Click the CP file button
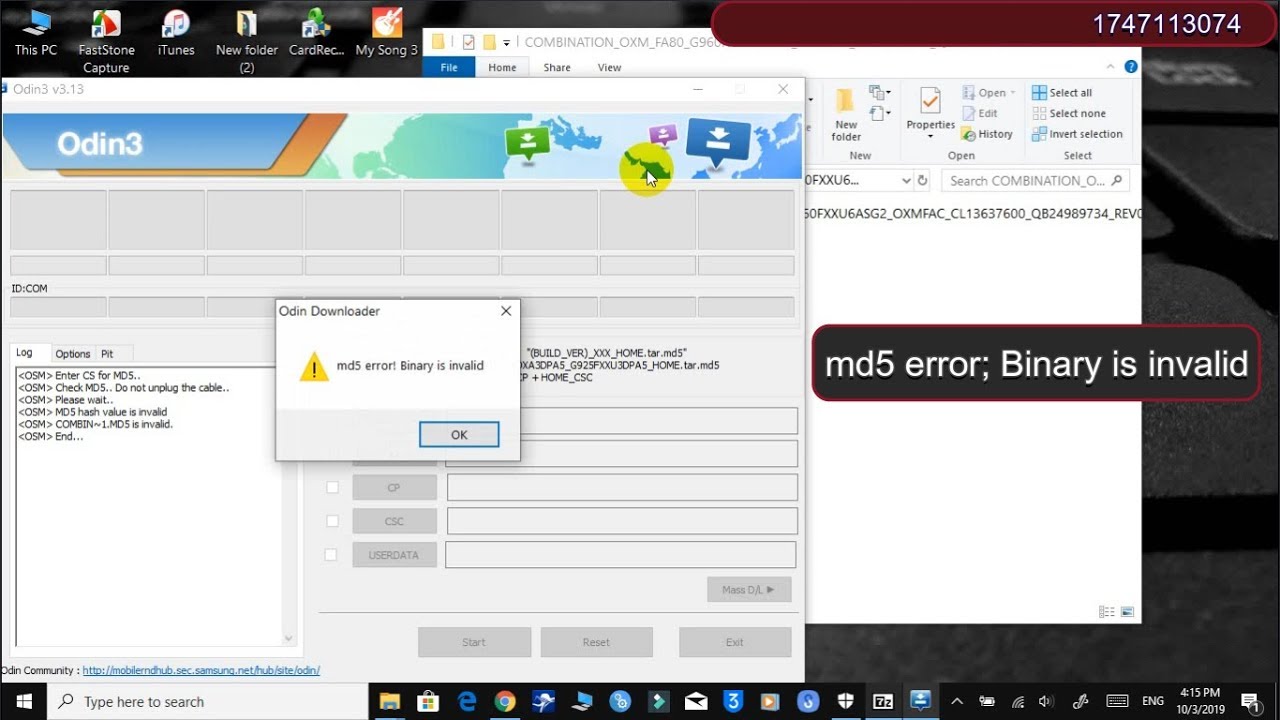This screenshot has width=1280, height=720. click(x=394, y=488)
